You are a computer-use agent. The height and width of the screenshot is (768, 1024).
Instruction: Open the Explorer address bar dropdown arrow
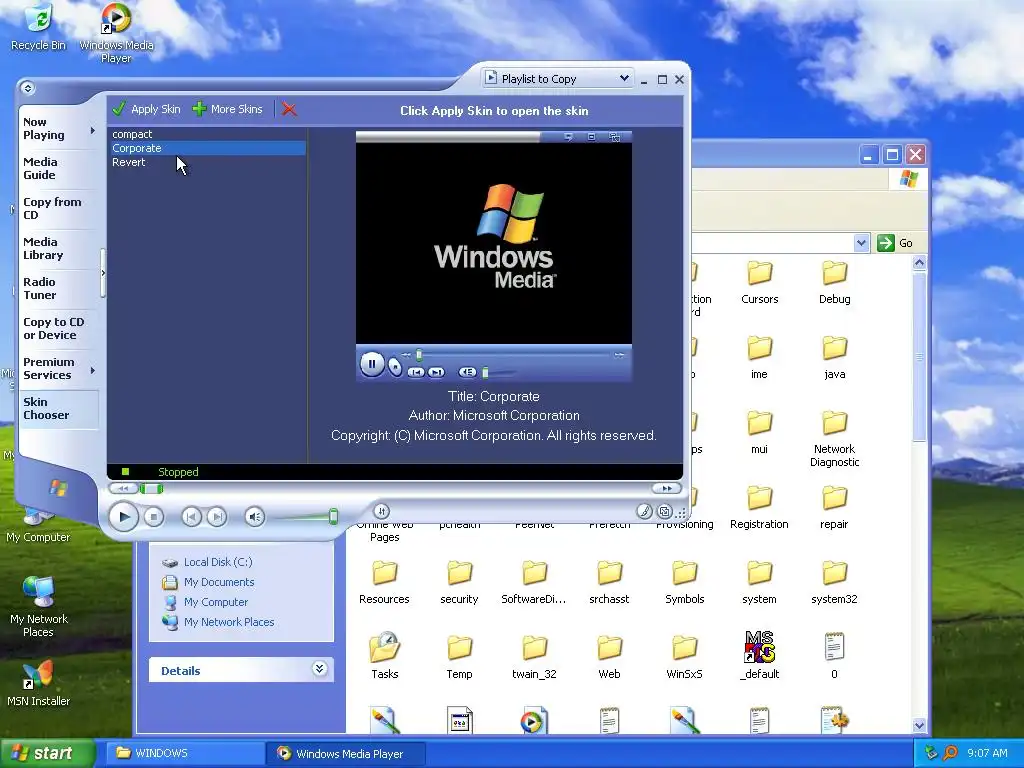tap(861, 243)
